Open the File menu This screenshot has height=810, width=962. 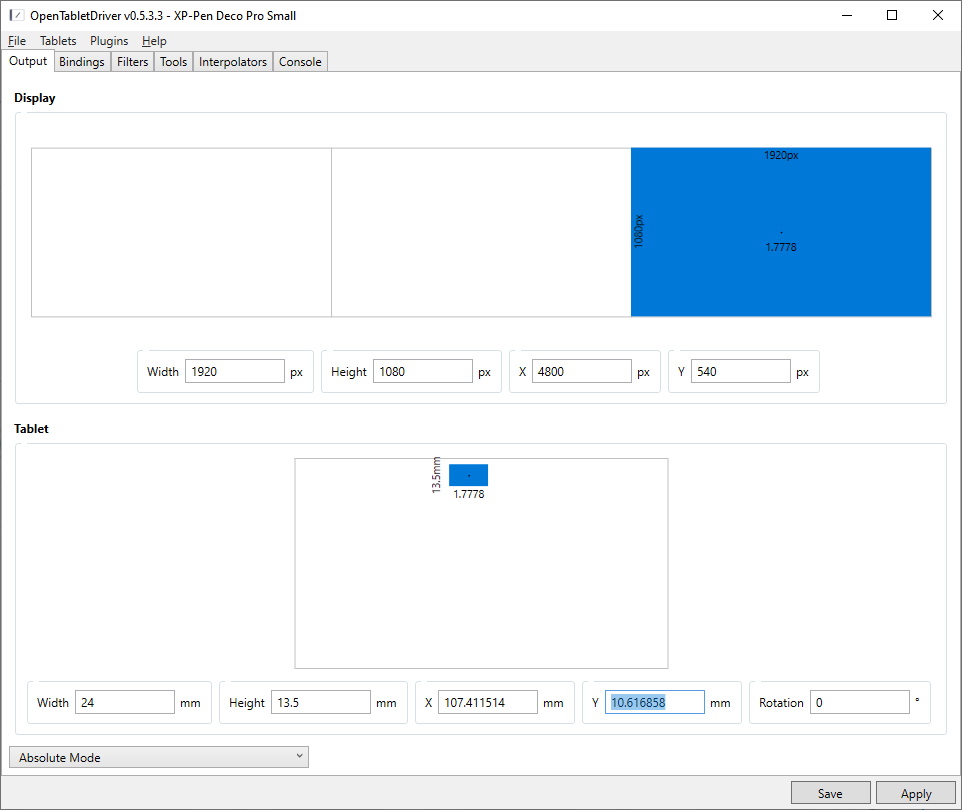17,41
